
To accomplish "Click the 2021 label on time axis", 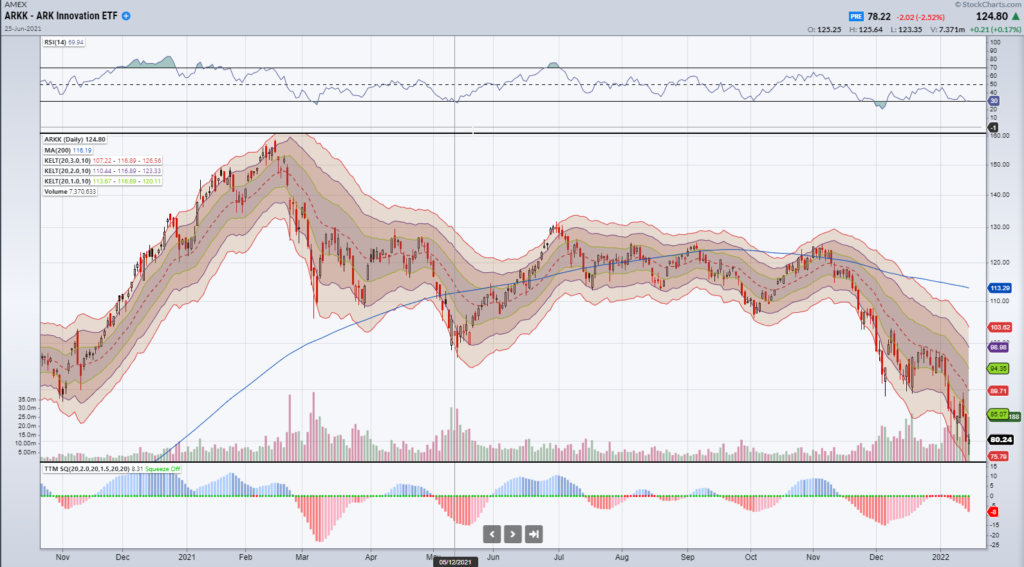I will coord(187,557).
